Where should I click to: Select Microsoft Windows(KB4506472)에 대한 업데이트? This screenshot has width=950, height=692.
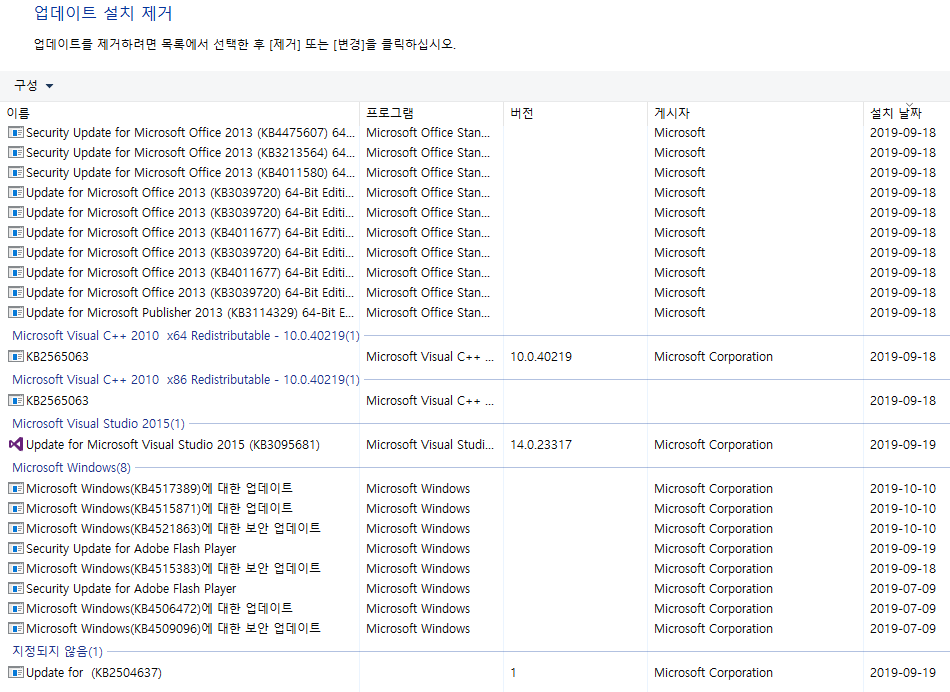click(159, 608)
